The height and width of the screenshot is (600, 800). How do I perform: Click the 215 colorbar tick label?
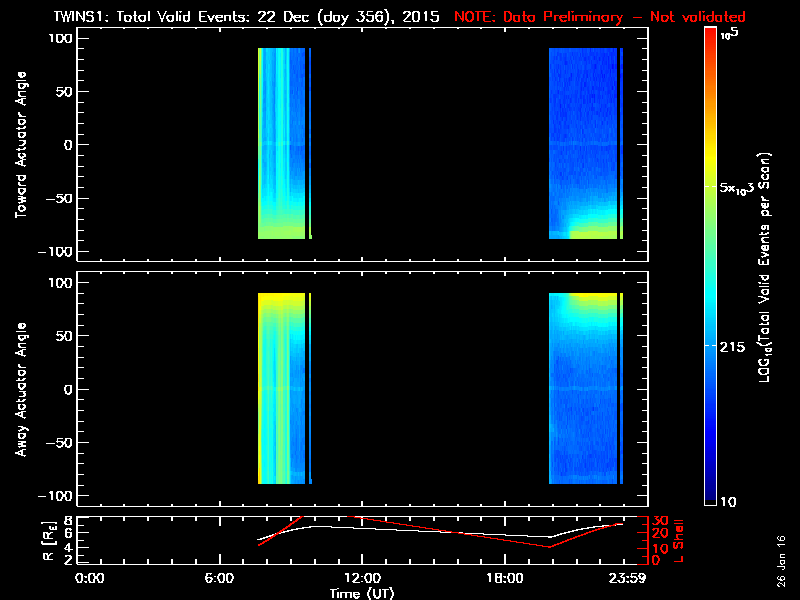[x=736, y=345]
